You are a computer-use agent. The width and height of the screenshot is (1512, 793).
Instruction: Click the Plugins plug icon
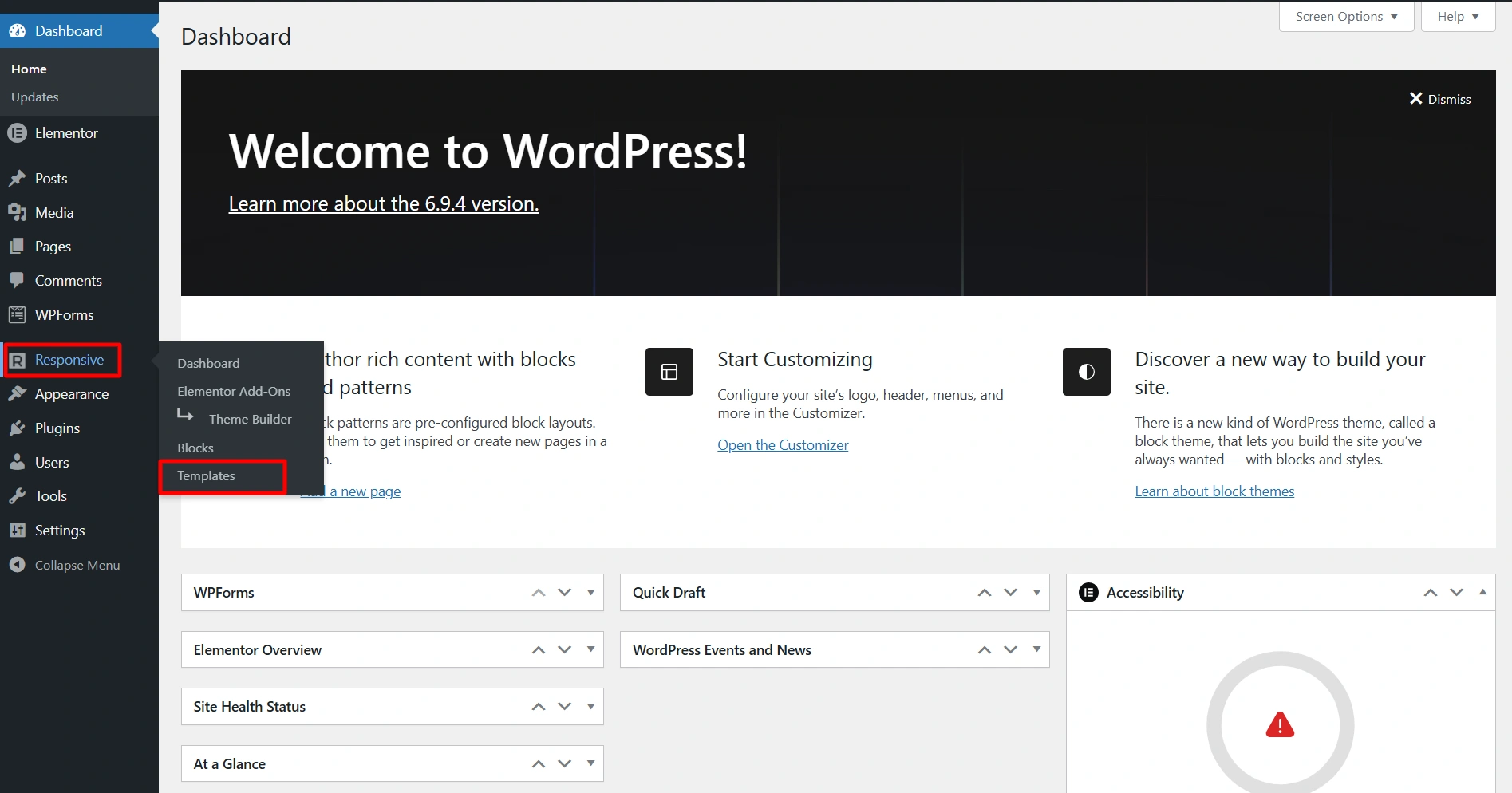(18, 428)
